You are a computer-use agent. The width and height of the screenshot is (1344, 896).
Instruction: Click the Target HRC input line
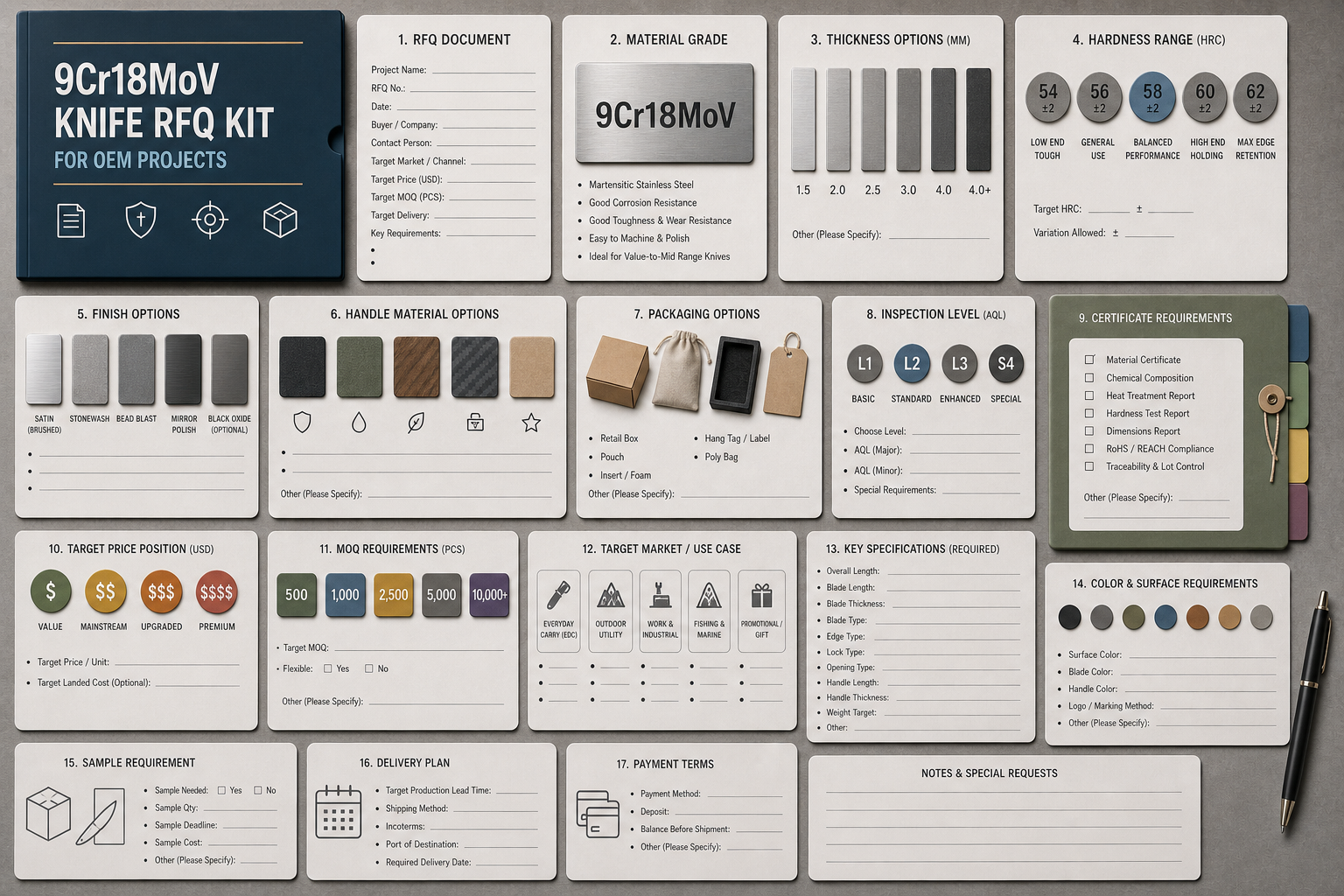point(1109,211)
